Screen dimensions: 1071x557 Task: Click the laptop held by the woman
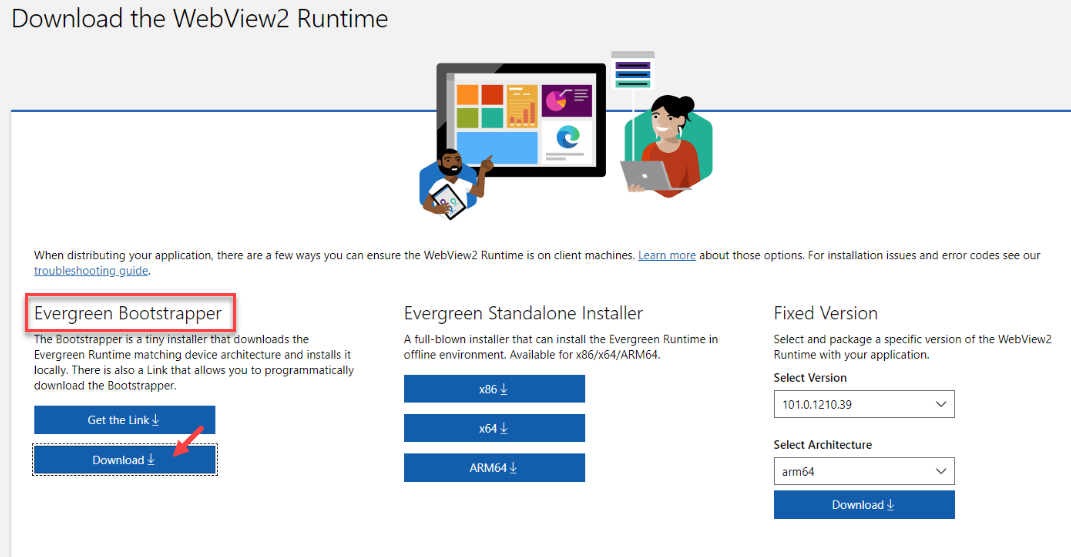coord(646,175)
